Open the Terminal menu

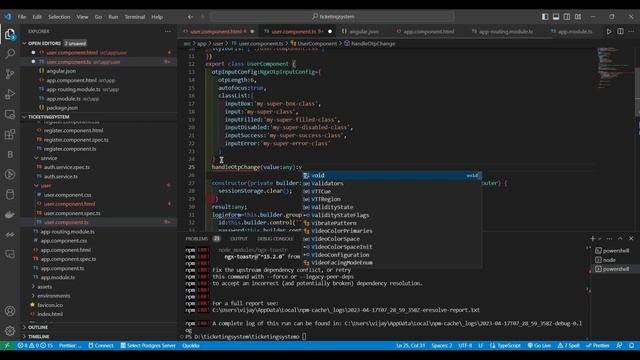135,17
